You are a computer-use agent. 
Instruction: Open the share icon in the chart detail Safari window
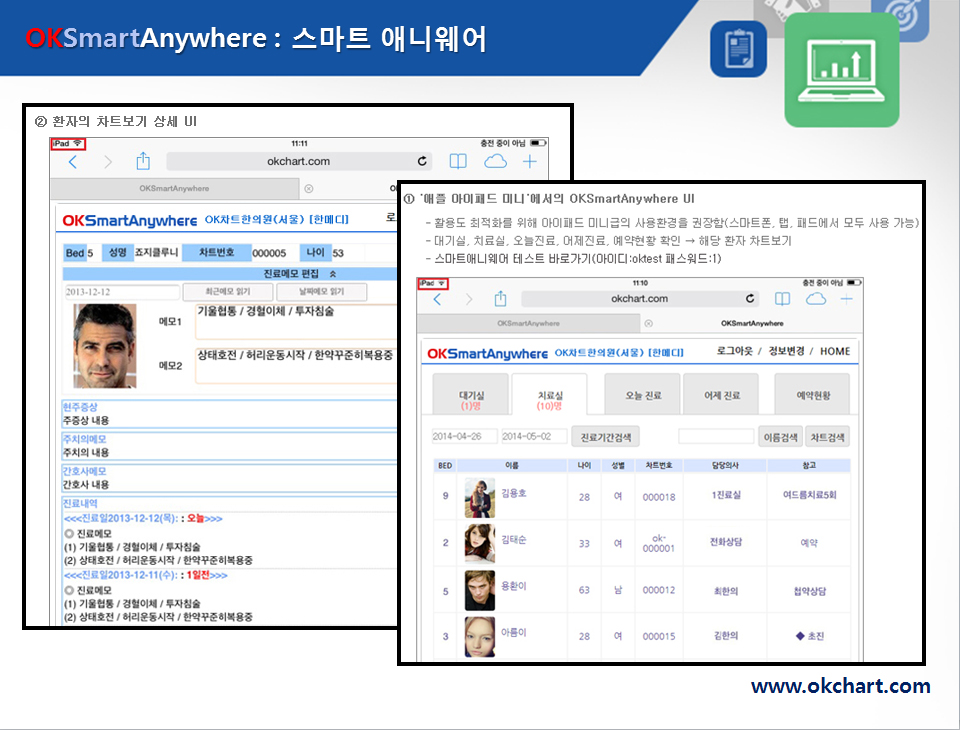pyautogui.click(x=143, y=161)
